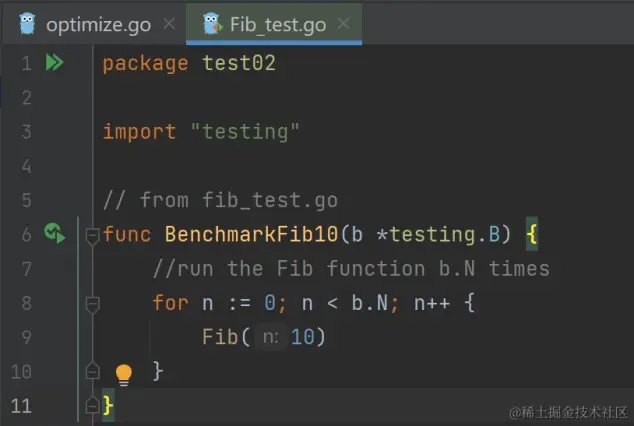Click the fold end marker on line 10
This screenshot has height=426, width=634.
[x=92, y=371]
